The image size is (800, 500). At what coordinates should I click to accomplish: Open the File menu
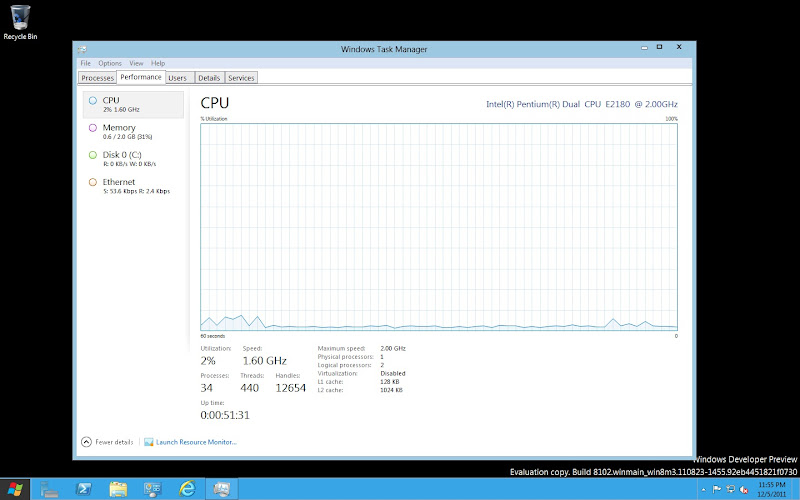click(x=85, y=63)
